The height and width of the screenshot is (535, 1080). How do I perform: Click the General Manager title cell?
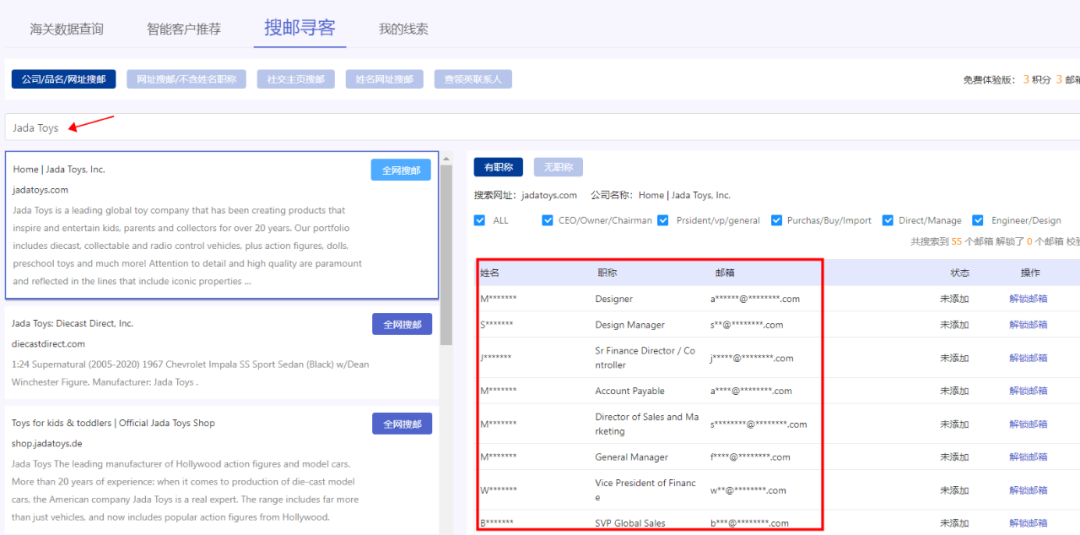click(631, 457)
